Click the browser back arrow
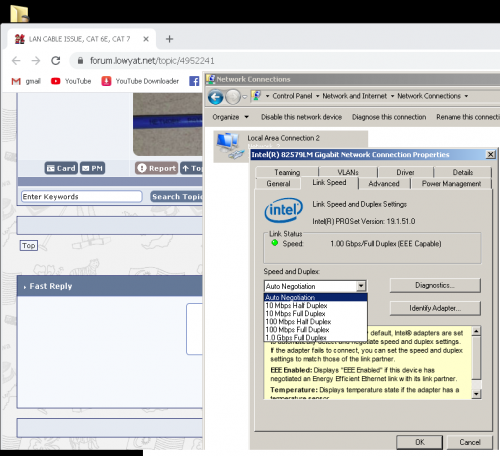This screenshot has height=456, width=500. tap(16, 61)
